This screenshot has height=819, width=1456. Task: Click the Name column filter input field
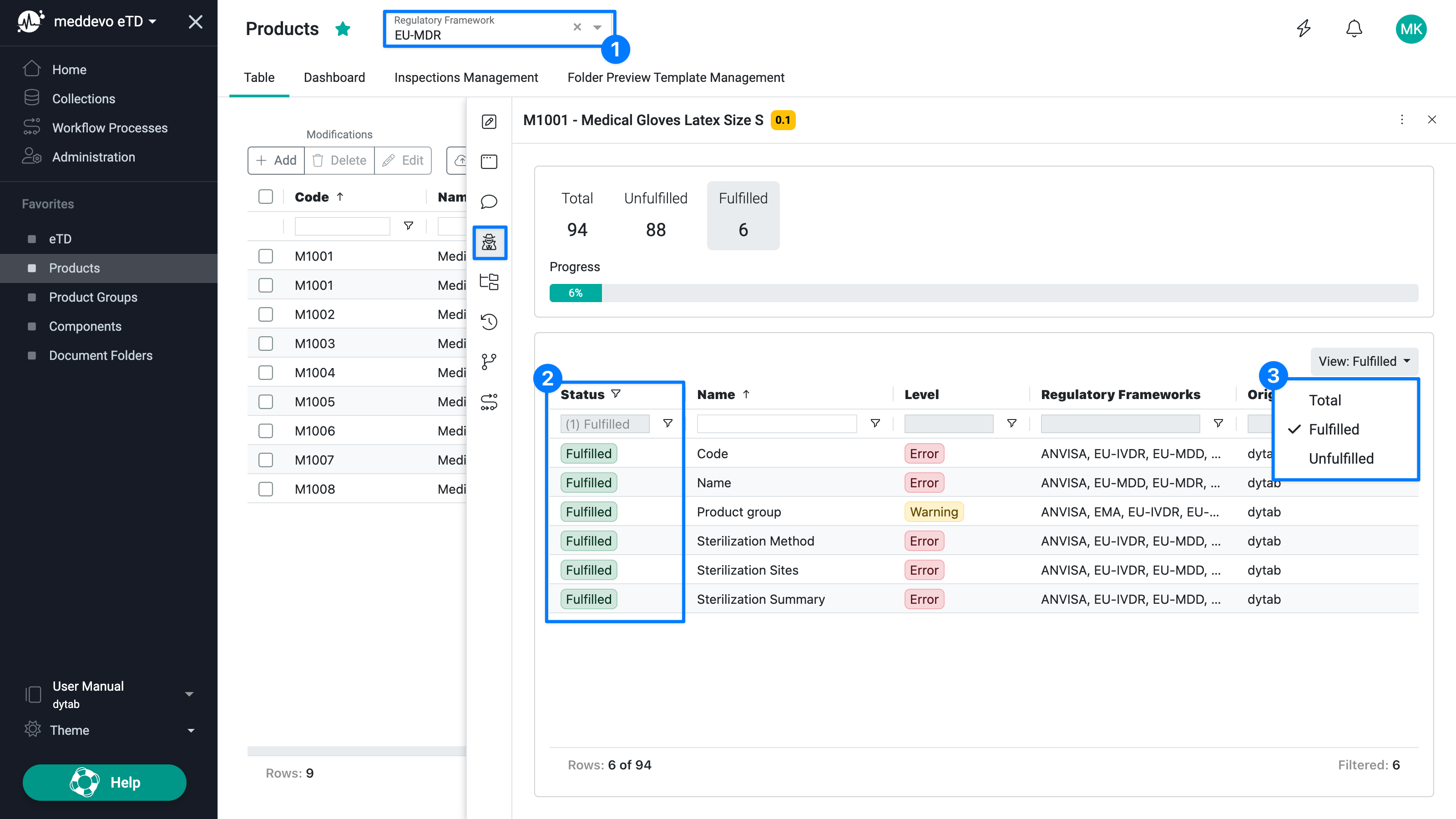click(x=776, y=423)
